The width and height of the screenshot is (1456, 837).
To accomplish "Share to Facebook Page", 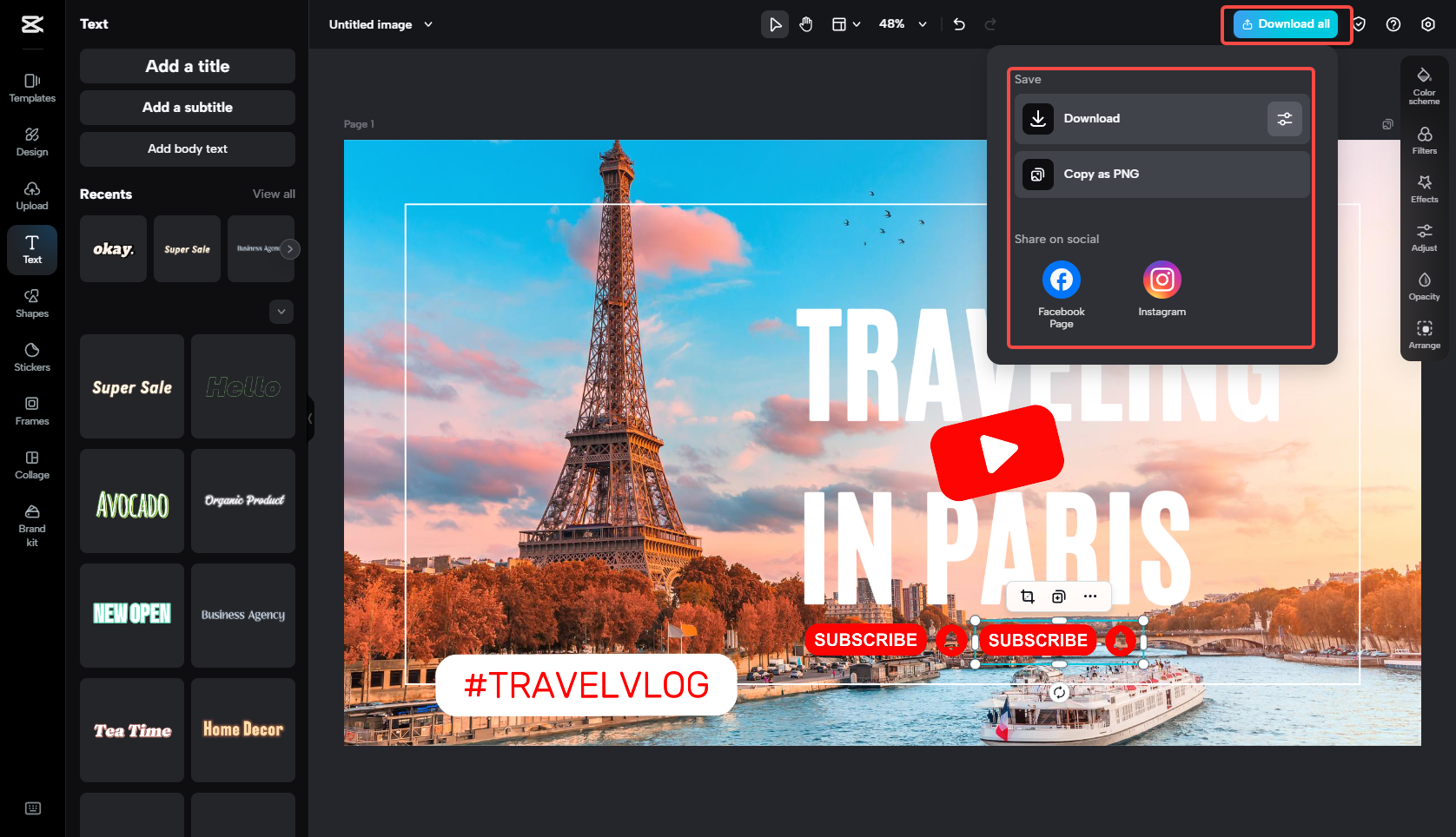I will click(x=1062, y=294).
